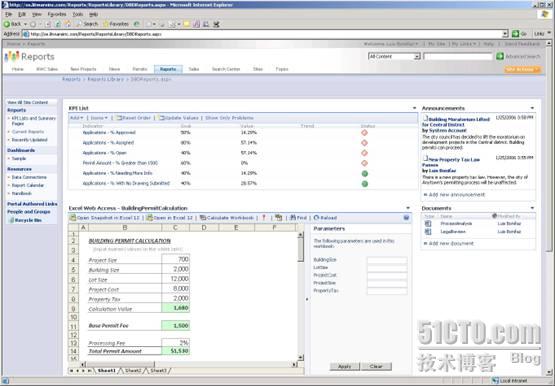Image resolution: width=555 pixels, height=386 pixels.
Task: Click the Apply parameters button
Action: coord(344,367)
